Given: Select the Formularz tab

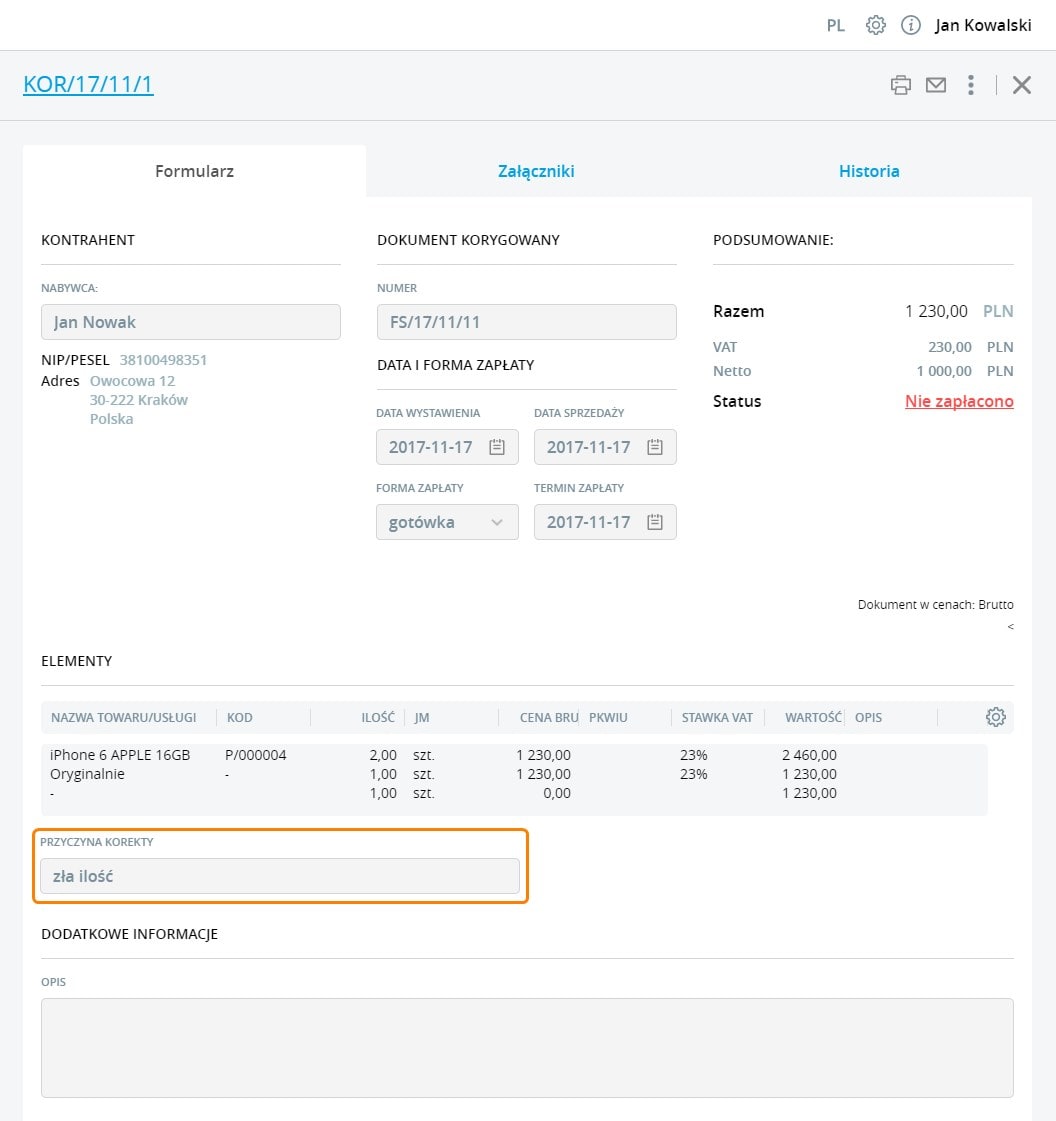Looking at the screenshot, I should pyautogui.click(x=194, y=171).
